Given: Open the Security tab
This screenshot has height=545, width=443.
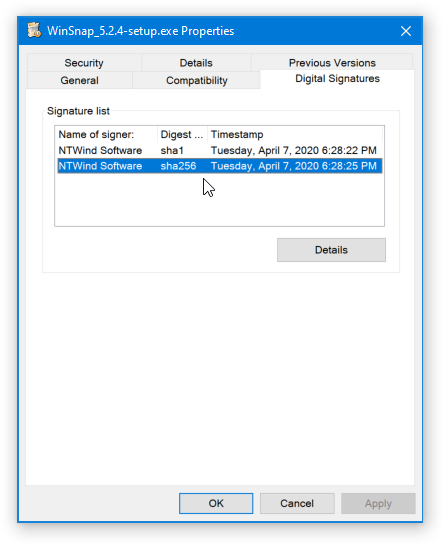Looking at the screenshot, I should coord(84,63).
